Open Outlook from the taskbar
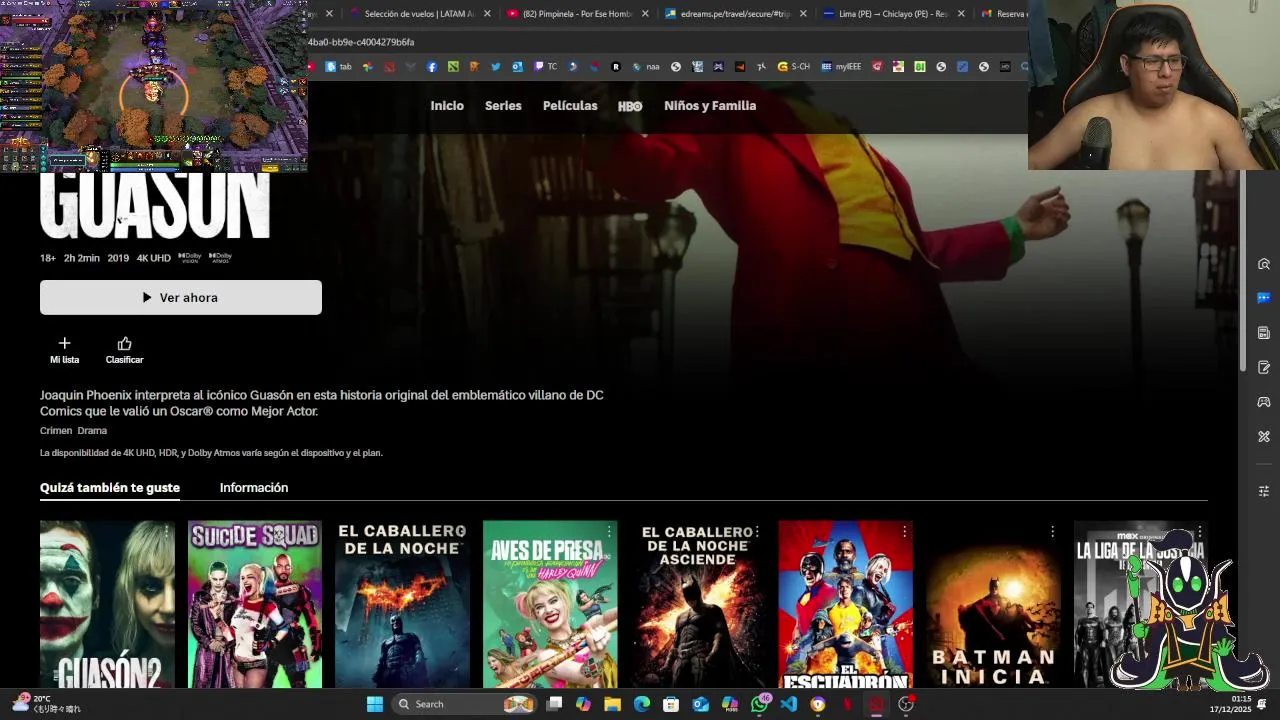The width and height of the screenshot is (1280, 720). pyautogui.click(x=700, y=704)
